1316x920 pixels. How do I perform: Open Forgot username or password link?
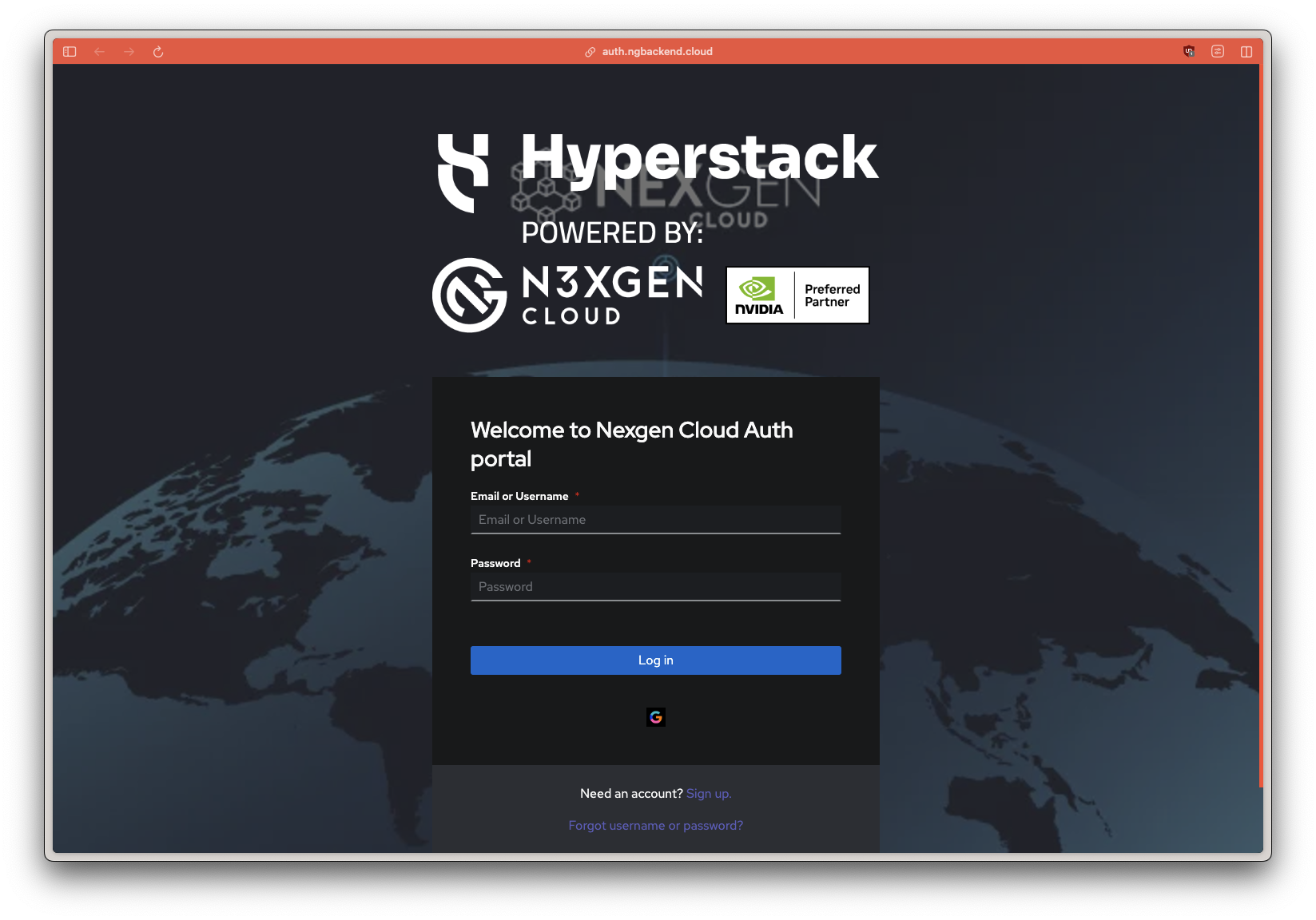[656, 826]
